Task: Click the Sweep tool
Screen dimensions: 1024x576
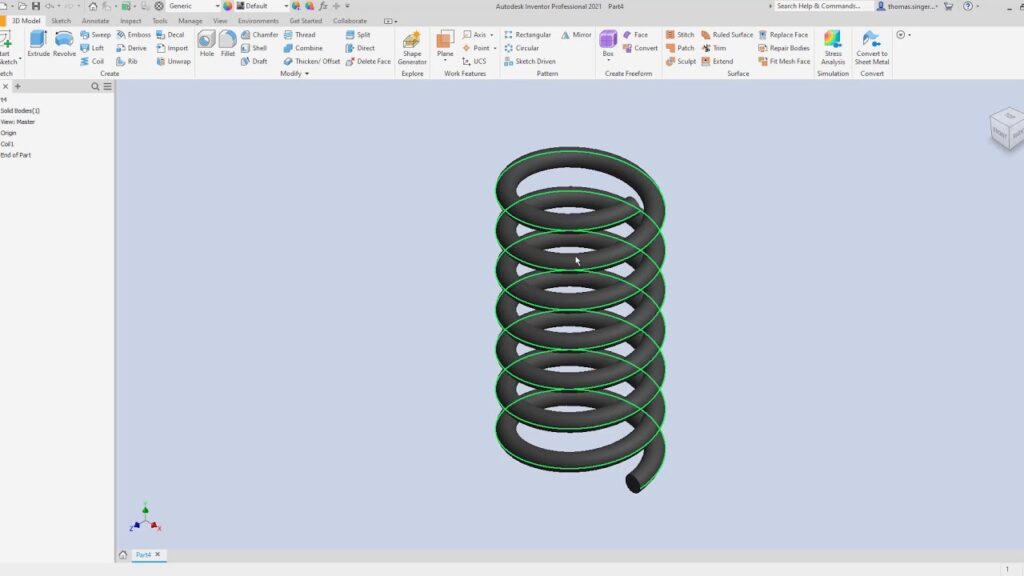Action: tap(95, 35)
